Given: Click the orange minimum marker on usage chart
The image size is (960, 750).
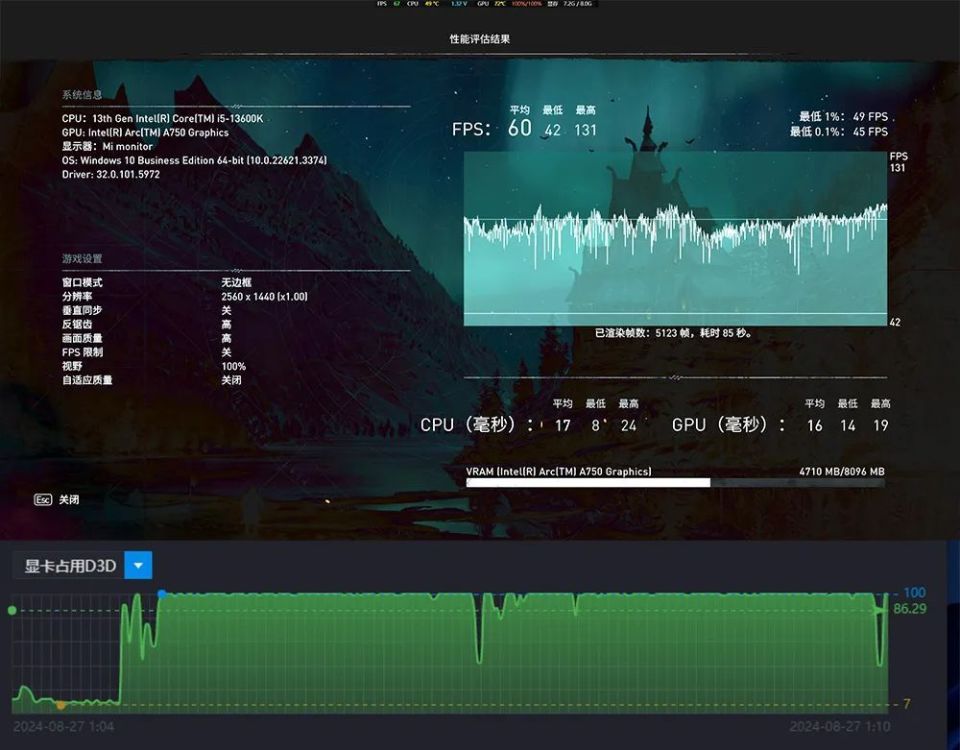Looking at the screenshot, I should tap(61, 705).
